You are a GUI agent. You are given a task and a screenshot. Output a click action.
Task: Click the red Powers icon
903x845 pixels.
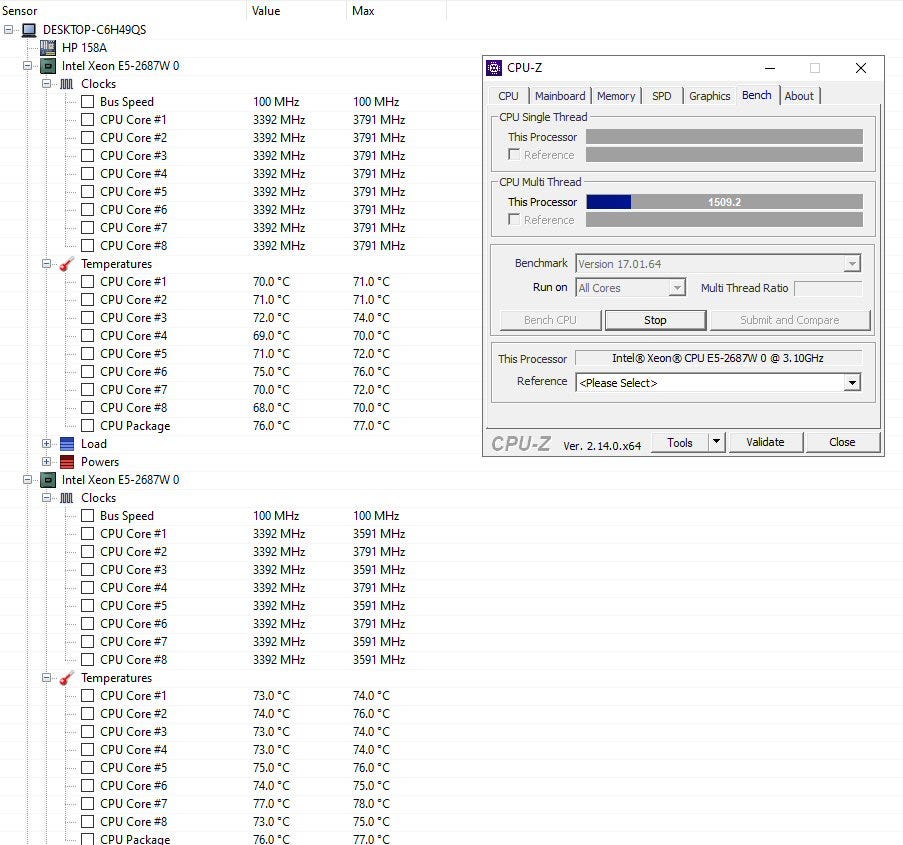(x=67, y=462)
